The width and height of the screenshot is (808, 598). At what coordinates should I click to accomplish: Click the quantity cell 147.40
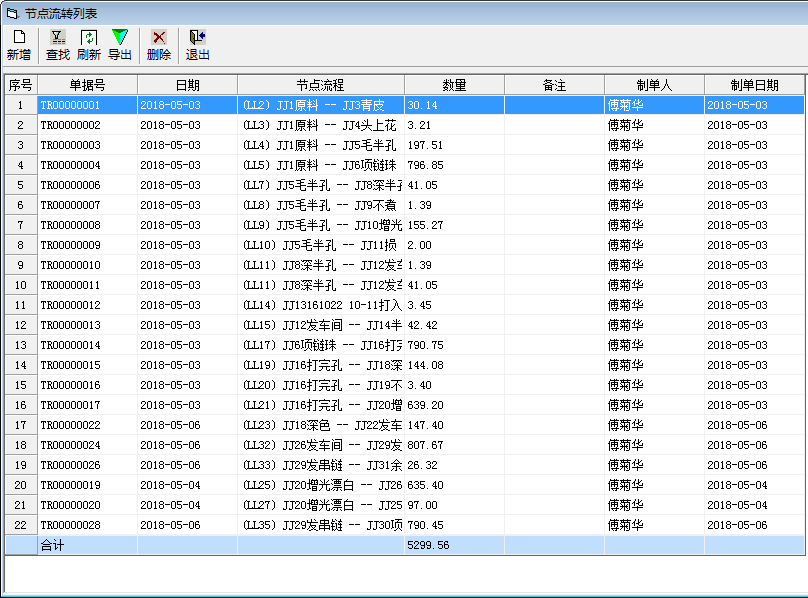pyautogui.click(x=454, y=425)
